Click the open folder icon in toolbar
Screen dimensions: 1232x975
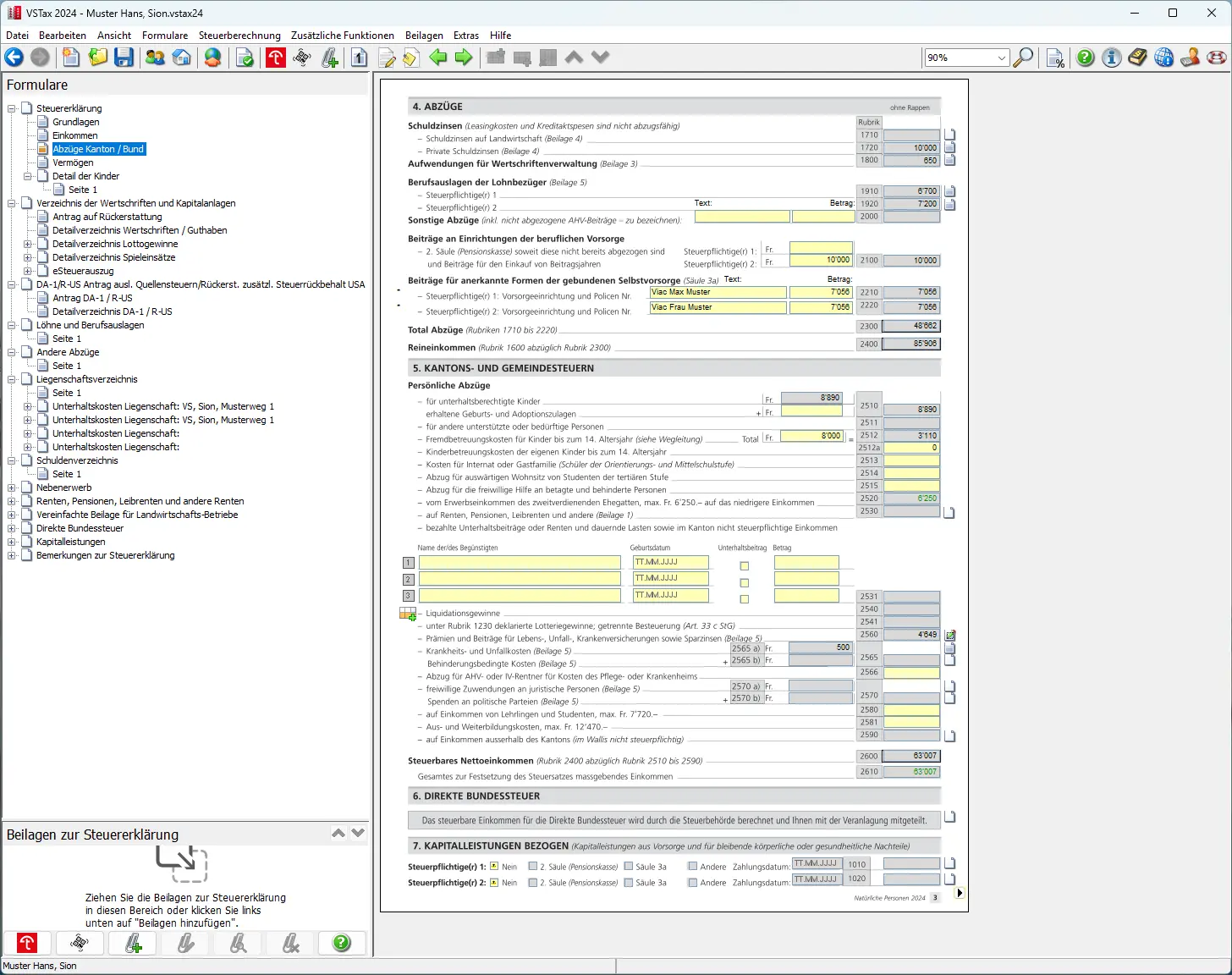[x=98, y=58]
